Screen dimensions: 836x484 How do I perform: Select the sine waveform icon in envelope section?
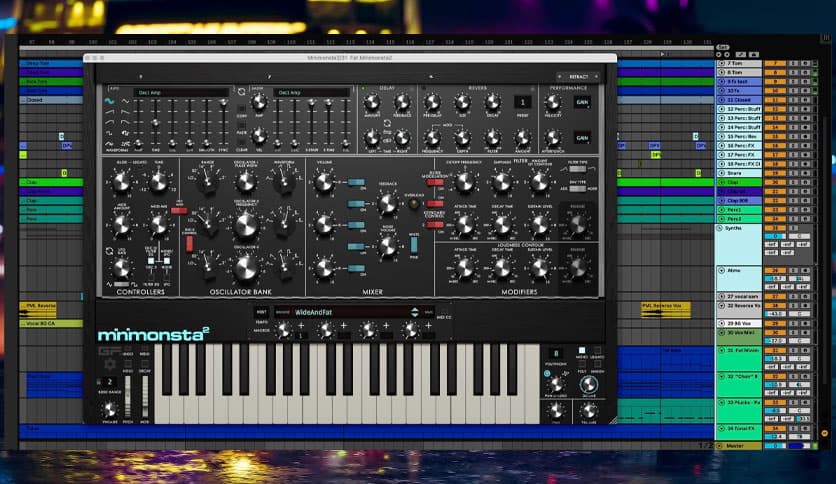109,101
